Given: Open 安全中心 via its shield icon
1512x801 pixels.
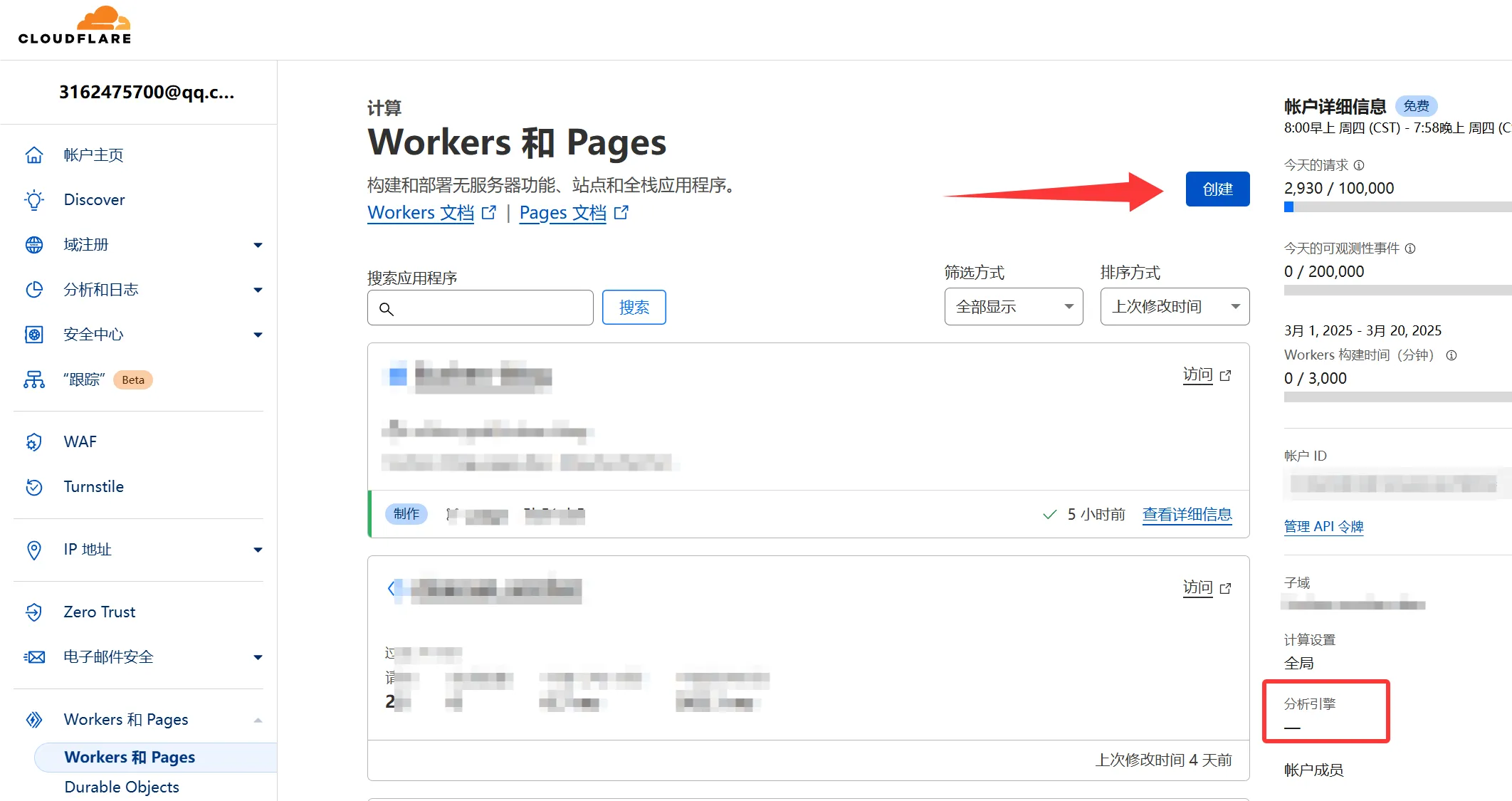Looking at the screenshot, I should 34,335.
